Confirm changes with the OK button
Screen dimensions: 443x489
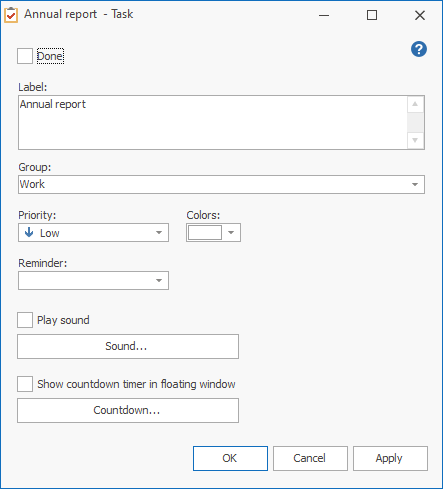230,458
